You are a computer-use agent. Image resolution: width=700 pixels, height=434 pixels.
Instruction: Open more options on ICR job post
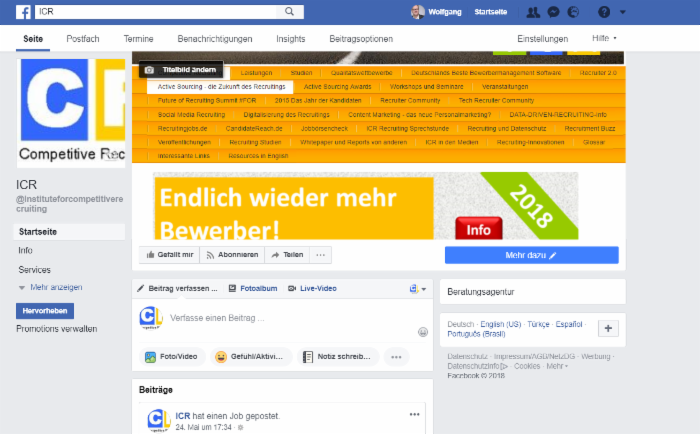[x=415, y=414]
